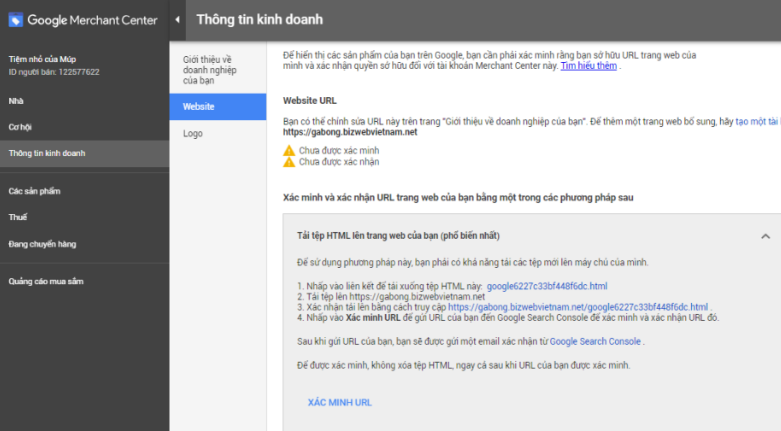Click the account name Tiệm nhỏ của Múp
Screen dimensions: 781x431
pyautogui.click(x=42, y=59)
